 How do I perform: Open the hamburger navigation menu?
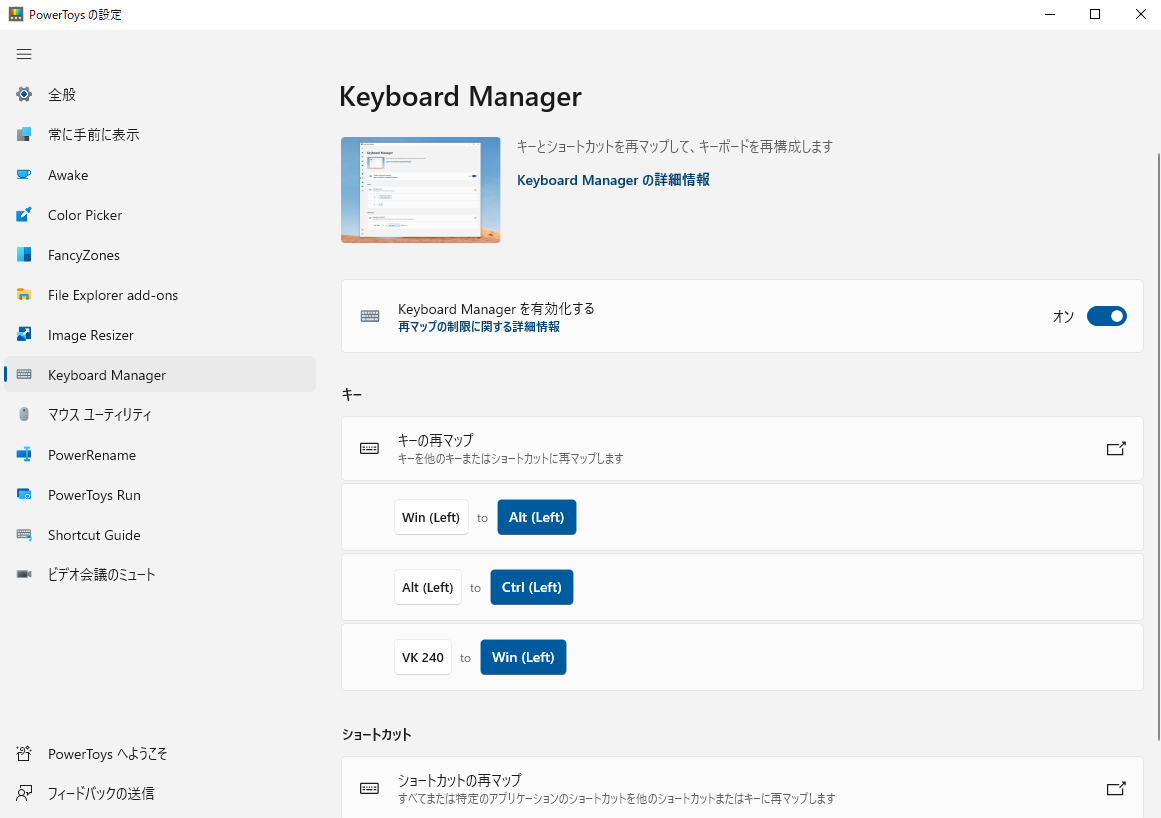pos(24,54)
